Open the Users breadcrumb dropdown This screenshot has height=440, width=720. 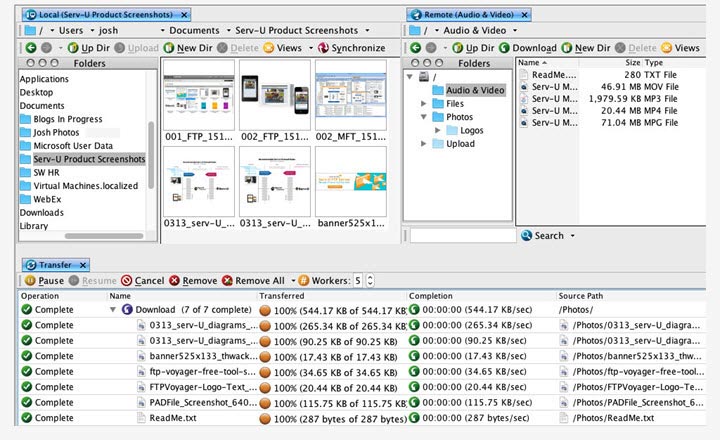[x=92, y=31]
